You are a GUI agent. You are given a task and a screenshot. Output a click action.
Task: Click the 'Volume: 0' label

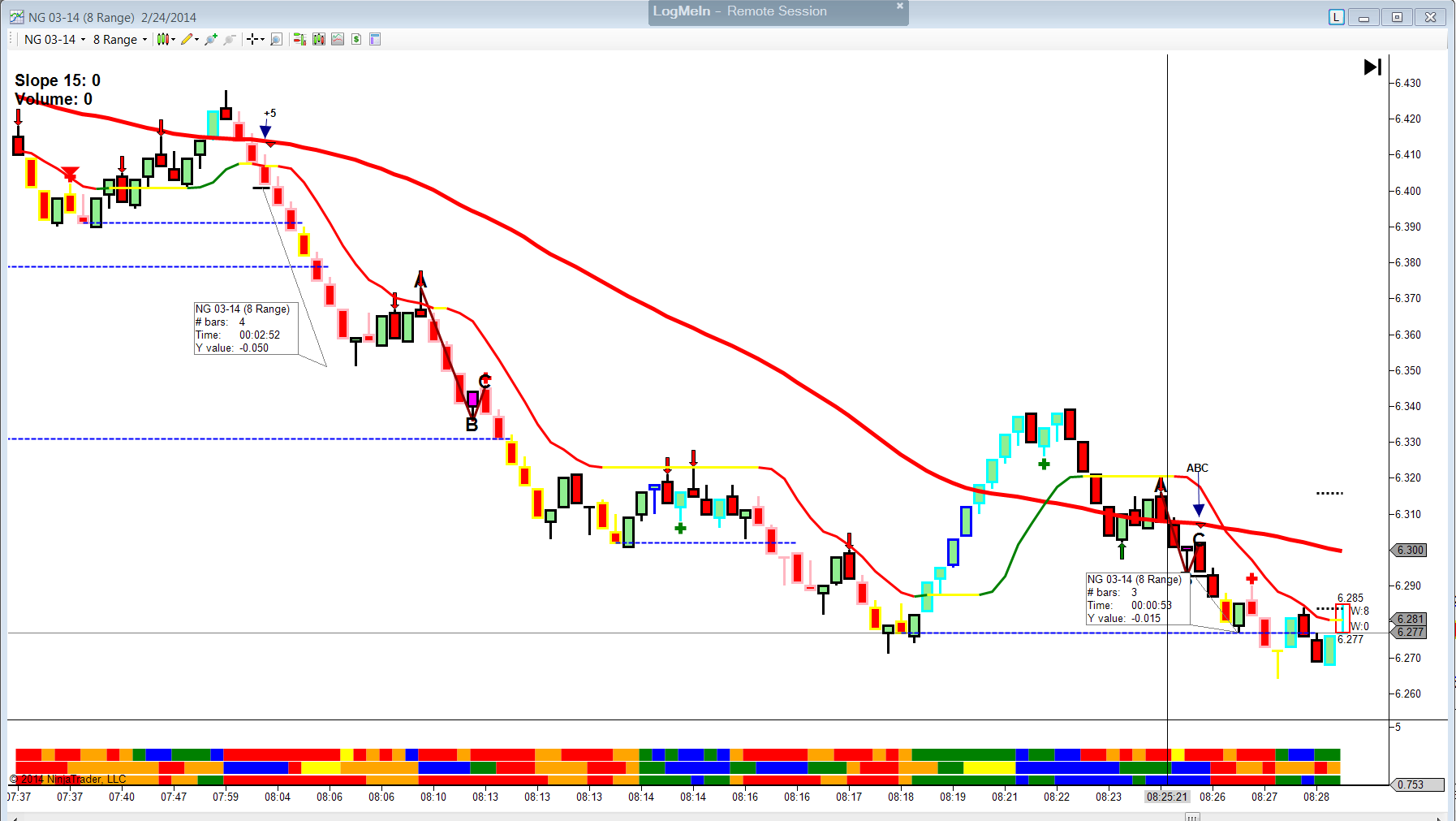coord(54,99)
